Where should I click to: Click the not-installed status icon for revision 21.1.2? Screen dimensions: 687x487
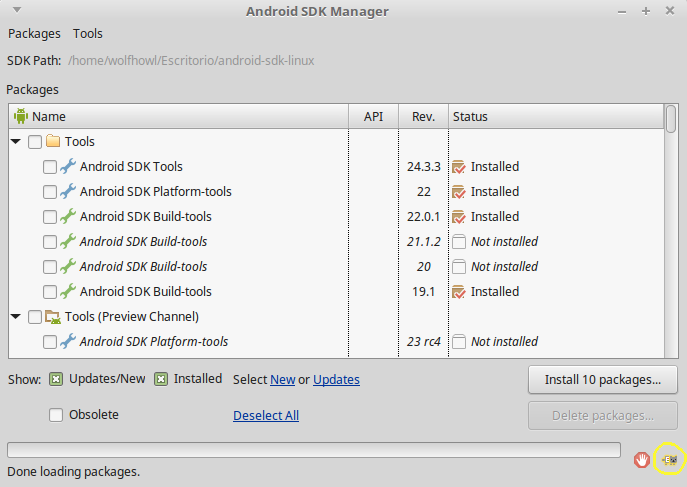pos(459,242)
